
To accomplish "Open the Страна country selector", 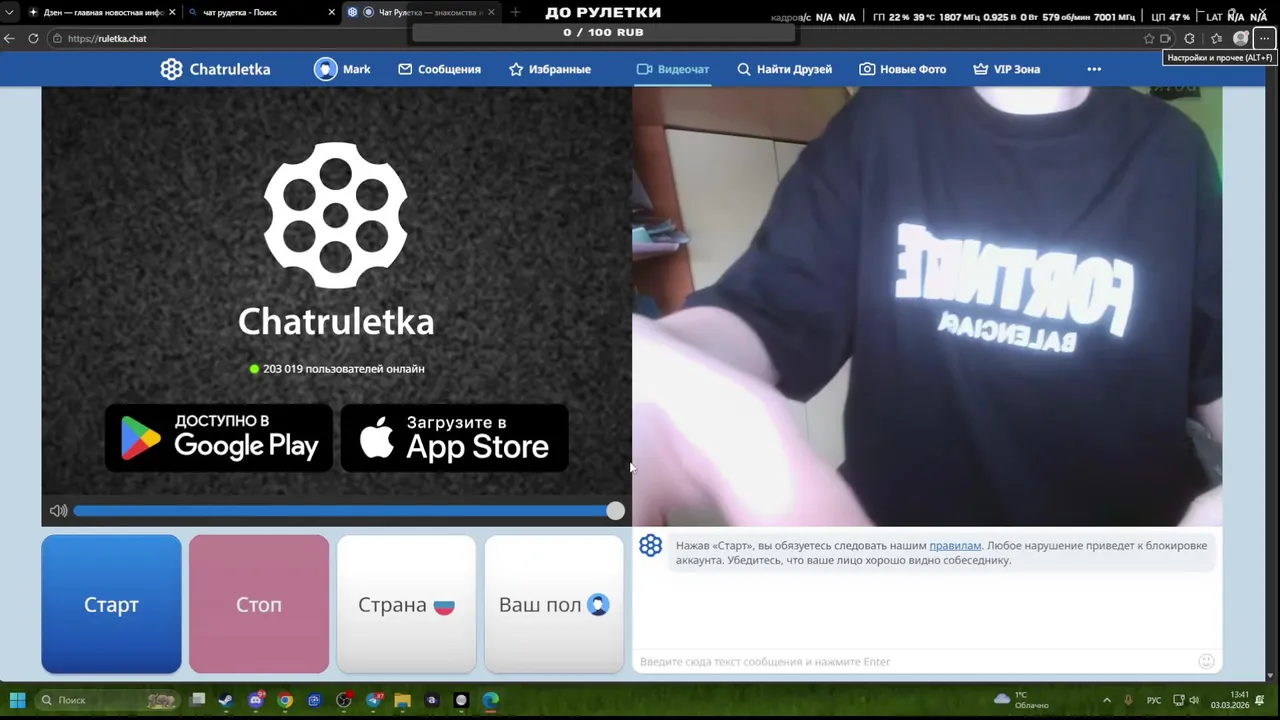I will pos(406,604).
